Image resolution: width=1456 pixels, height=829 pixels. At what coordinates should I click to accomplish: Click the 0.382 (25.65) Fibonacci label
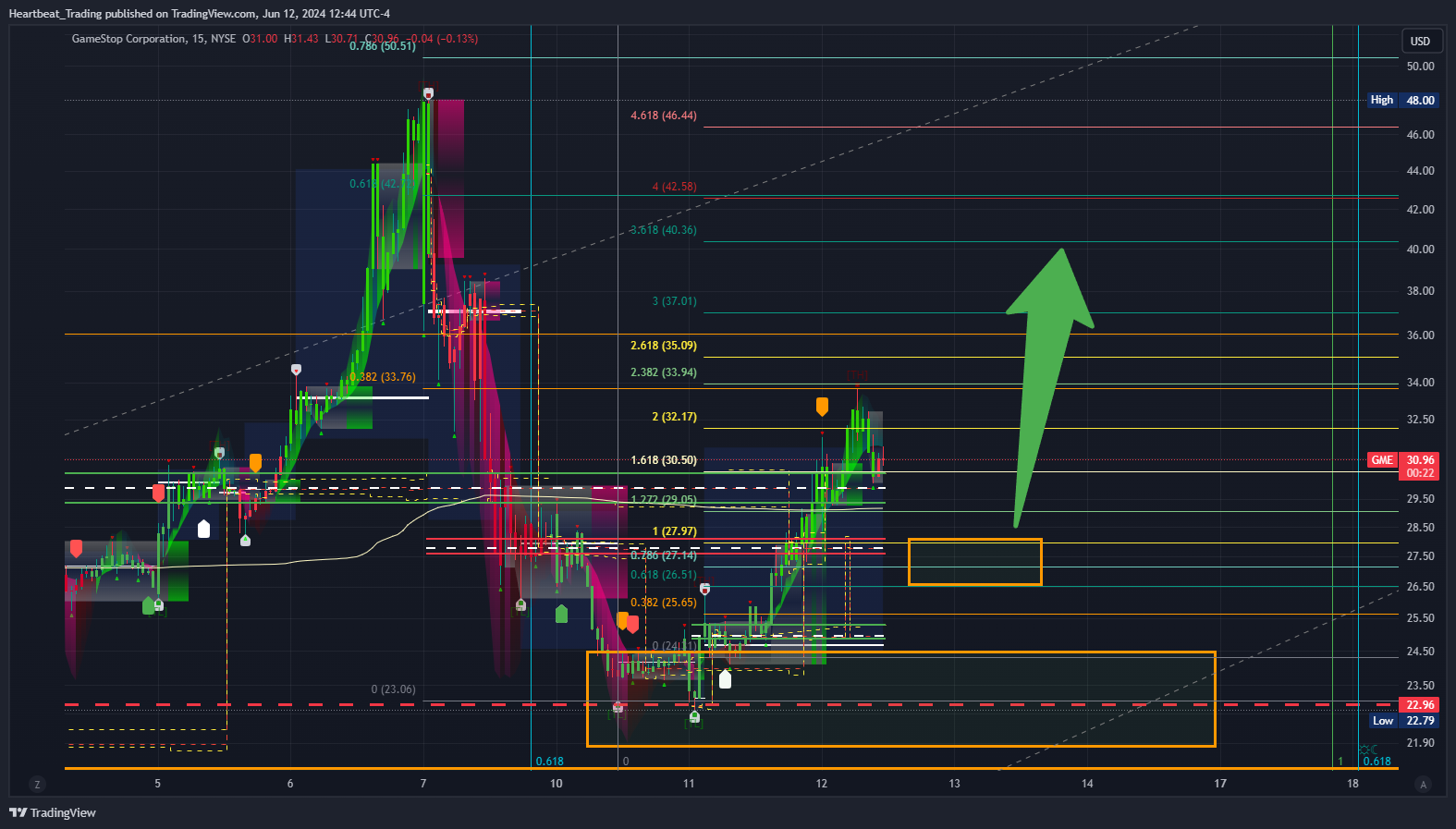pos(664,603)
